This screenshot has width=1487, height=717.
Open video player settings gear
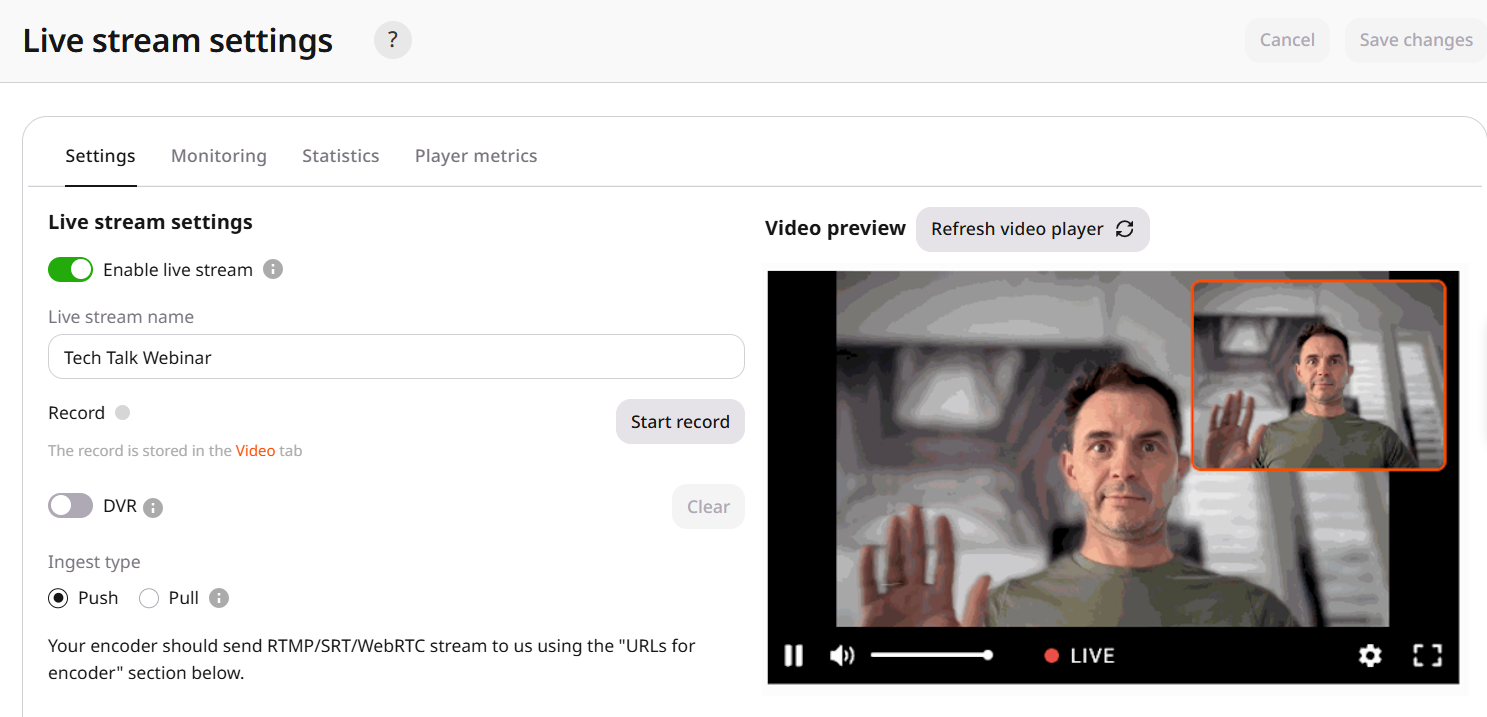tap(1370, 656)
